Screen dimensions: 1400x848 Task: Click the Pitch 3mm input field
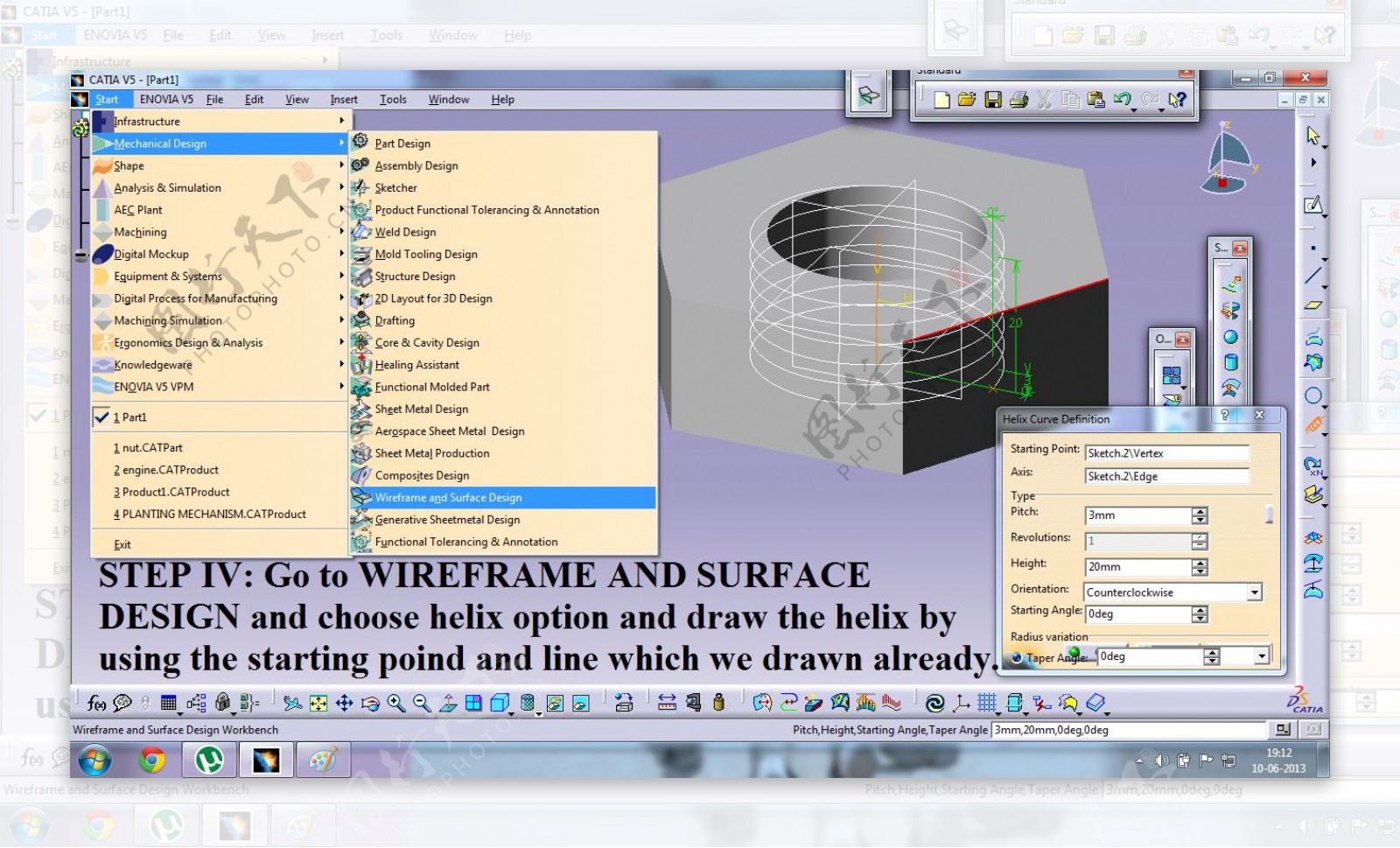[x=1138, y=515]
